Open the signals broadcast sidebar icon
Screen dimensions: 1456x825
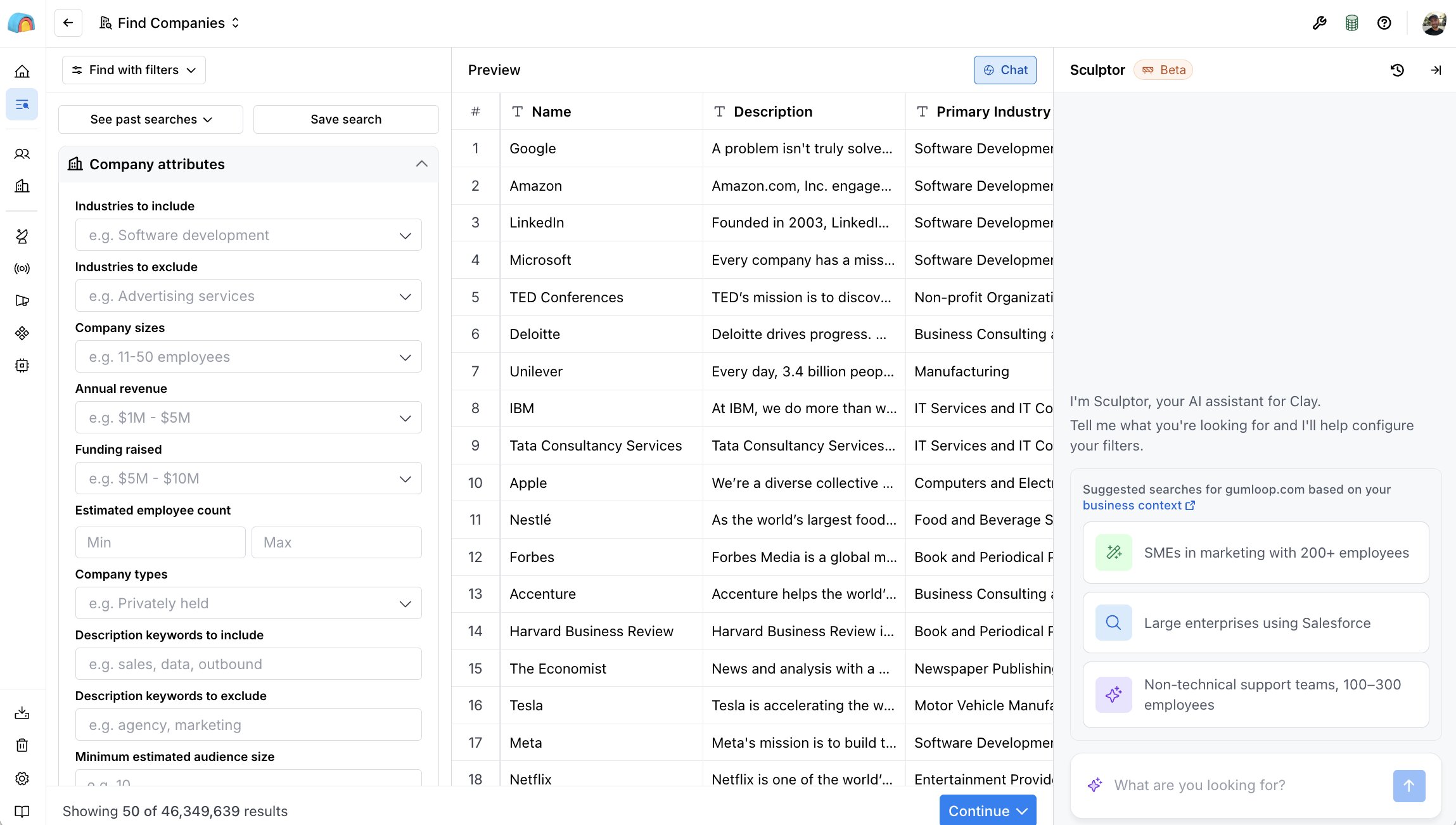[22, 269]
